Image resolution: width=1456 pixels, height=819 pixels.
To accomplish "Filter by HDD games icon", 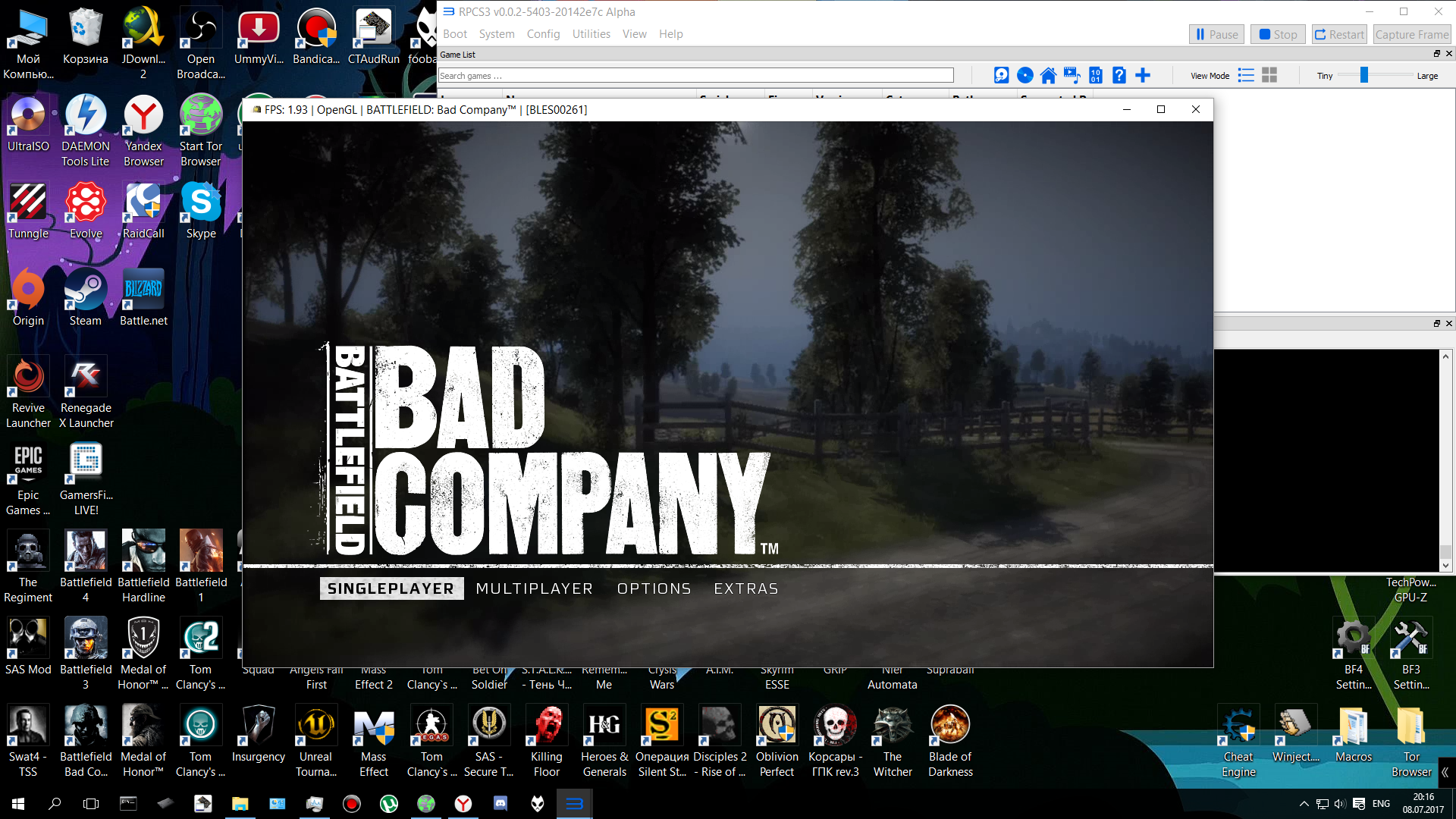I will click(1001, 75).
